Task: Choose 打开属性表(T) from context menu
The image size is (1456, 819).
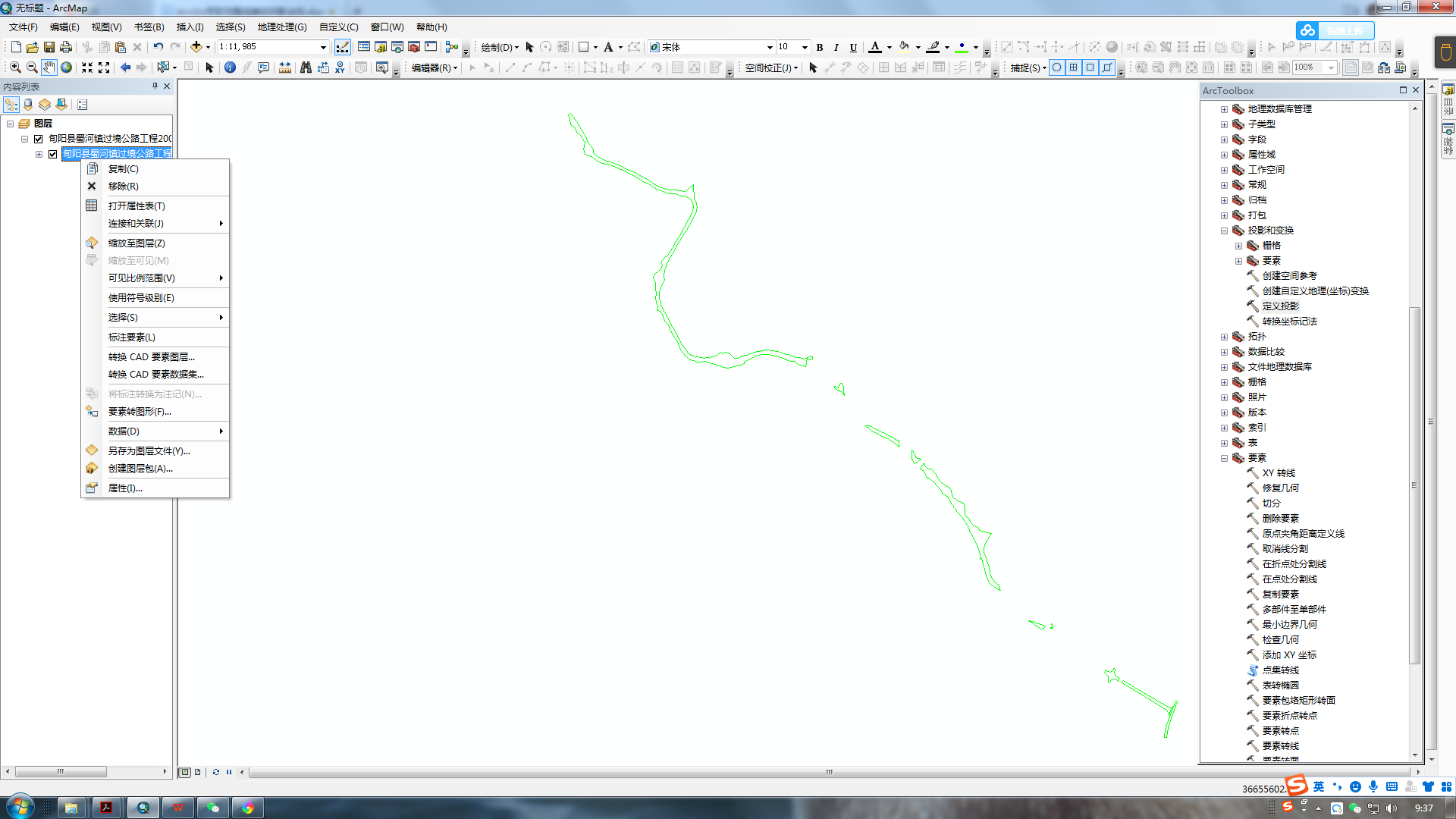Action: (136, 206)
